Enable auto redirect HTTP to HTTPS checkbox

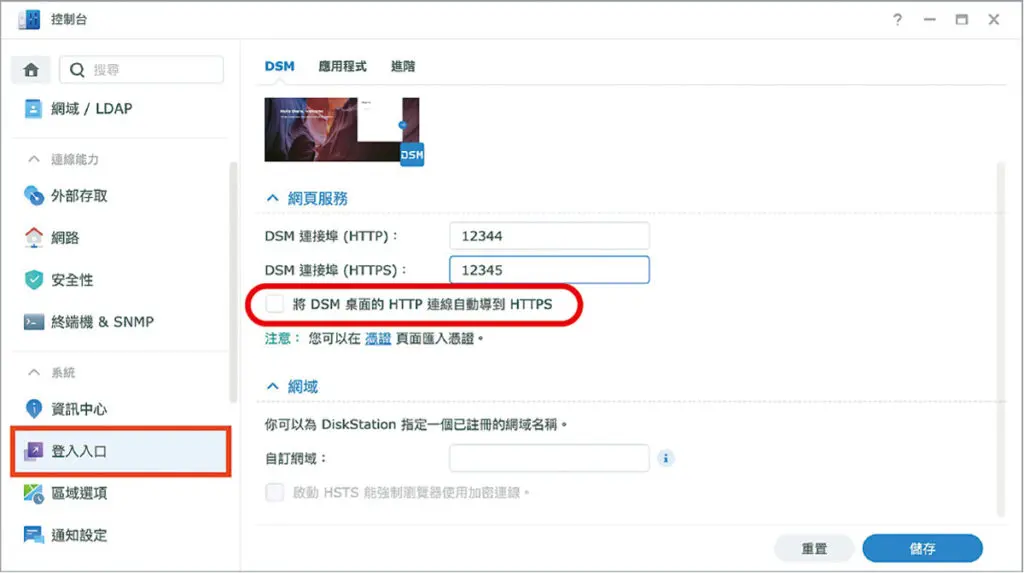[x=275, y=304]
